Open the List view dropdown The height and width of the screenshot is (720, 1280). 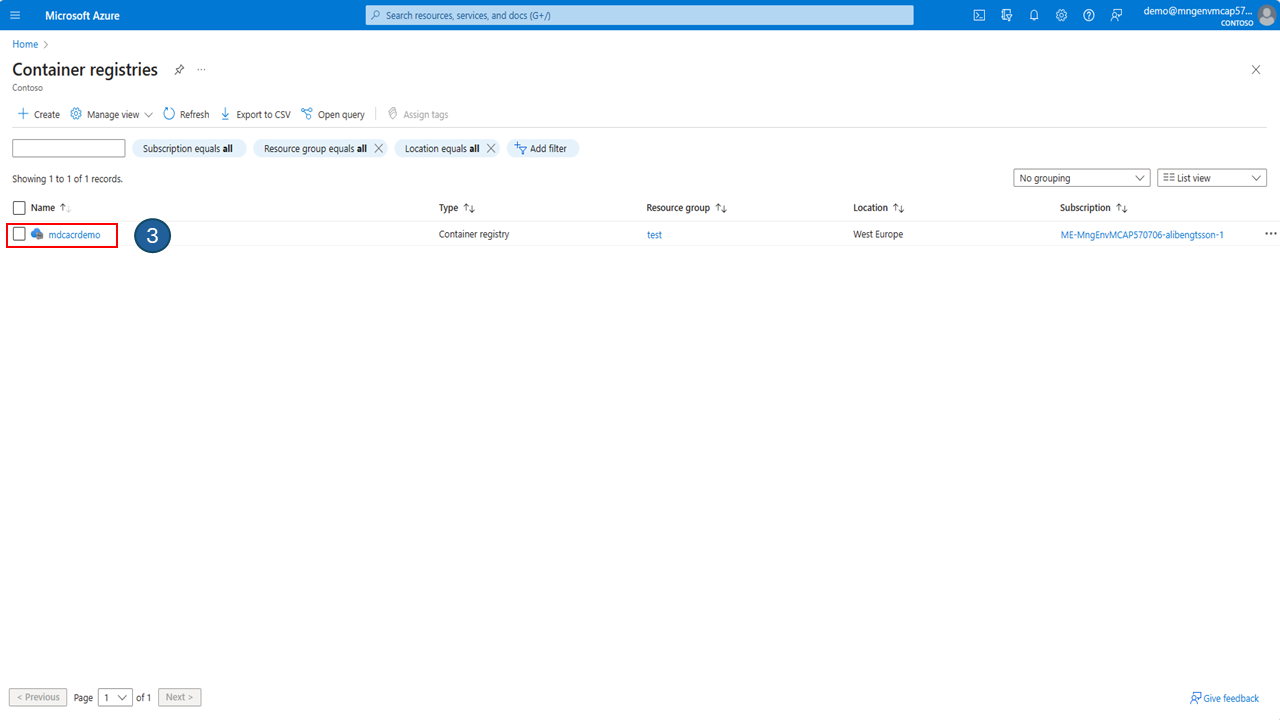[x=1212, y=178]
